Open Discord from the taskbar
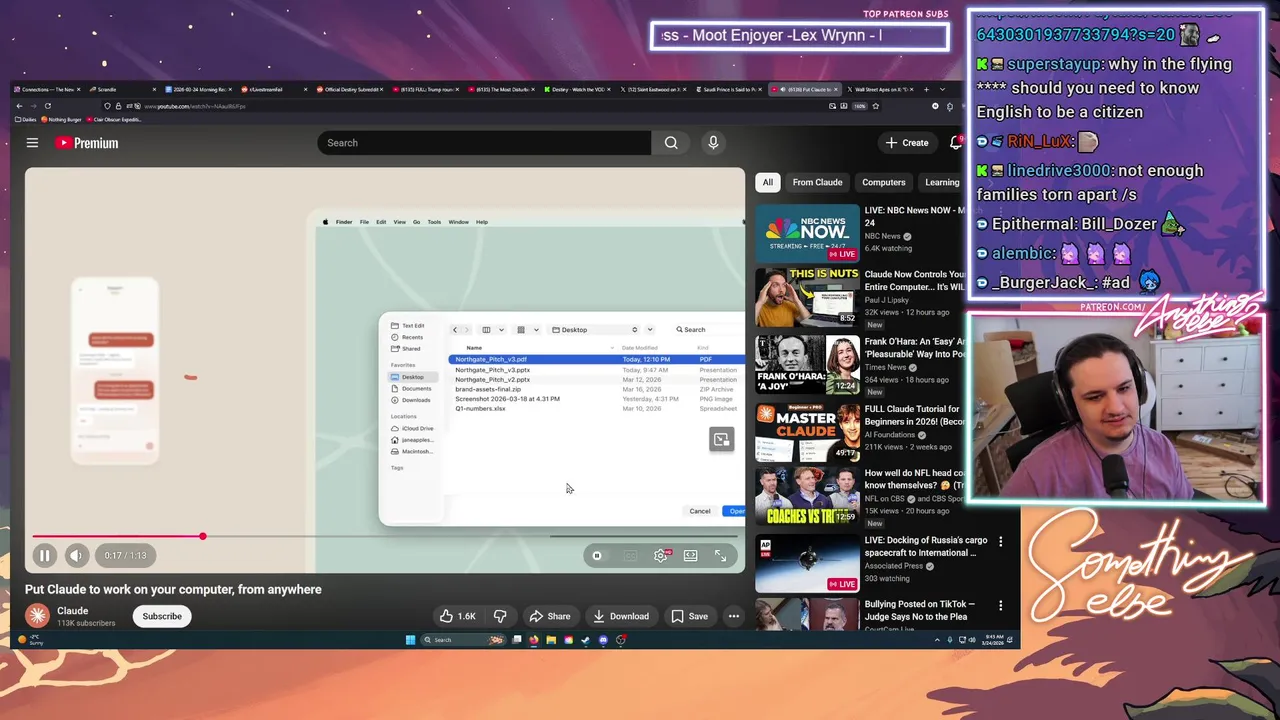The width and height of the screenshot is (1280, 720). point(603,640)
